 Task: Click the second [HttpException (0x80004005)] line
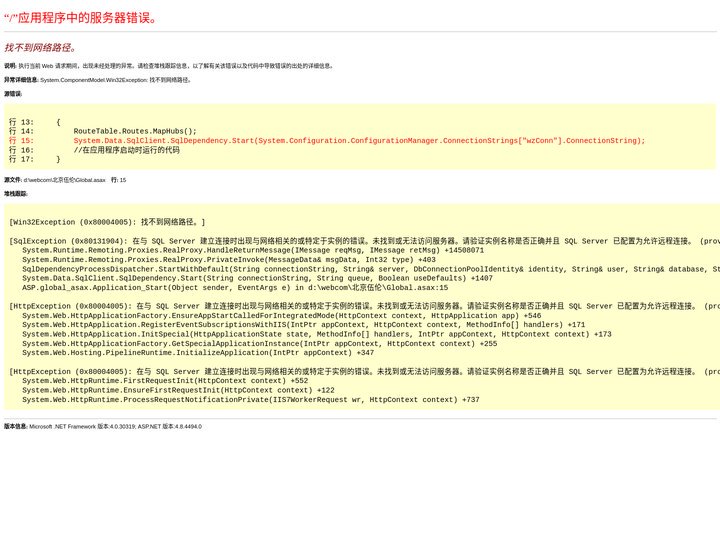[365, 372]
